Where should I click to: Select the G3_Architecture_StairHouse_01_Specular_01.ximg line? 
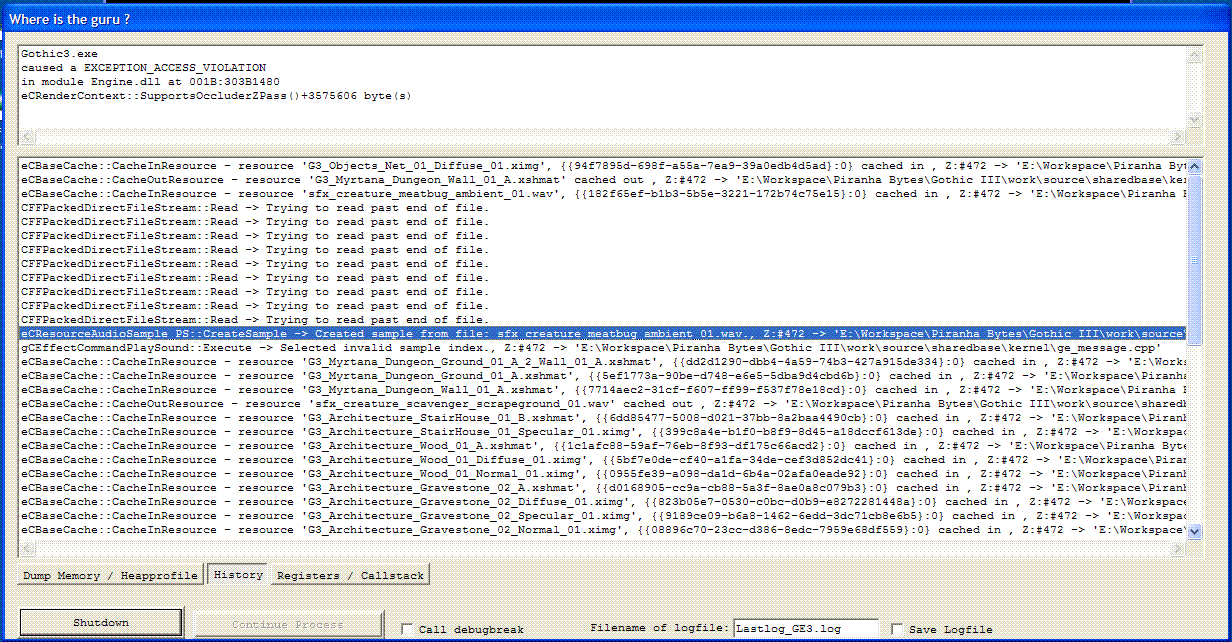click(603, 431)
